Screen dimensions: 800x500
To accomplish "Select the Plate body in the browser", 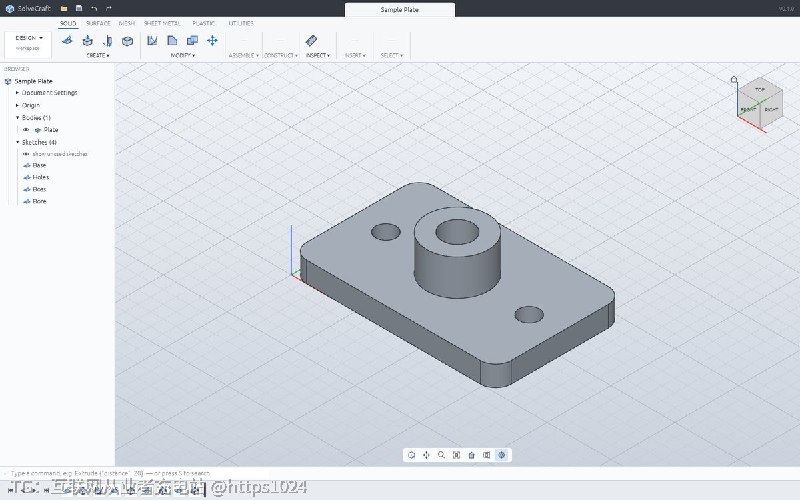I will [51, 130].
